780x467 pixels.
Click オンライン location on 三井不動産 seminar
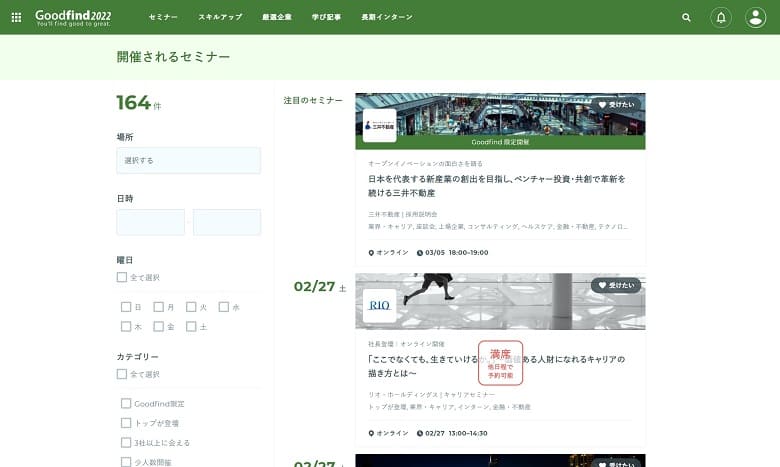point(388,253)
